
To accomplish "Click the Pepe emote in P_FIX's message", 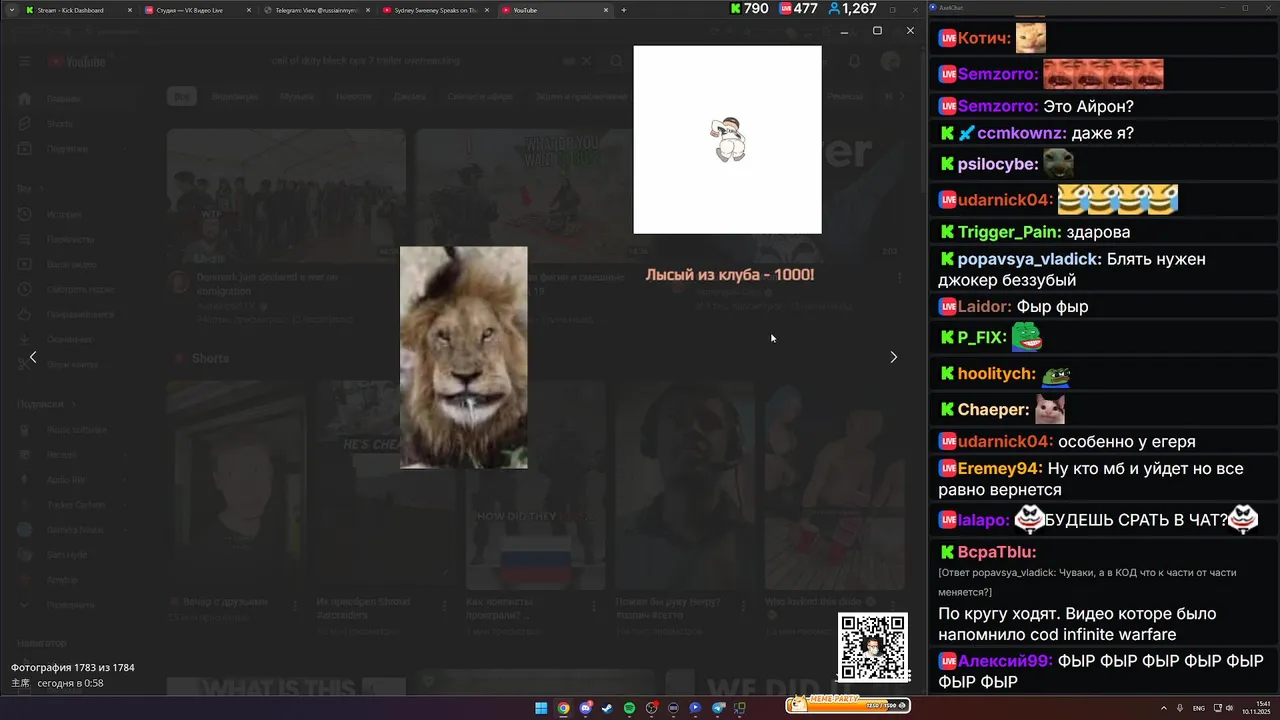I will (x=1026, y=338).
